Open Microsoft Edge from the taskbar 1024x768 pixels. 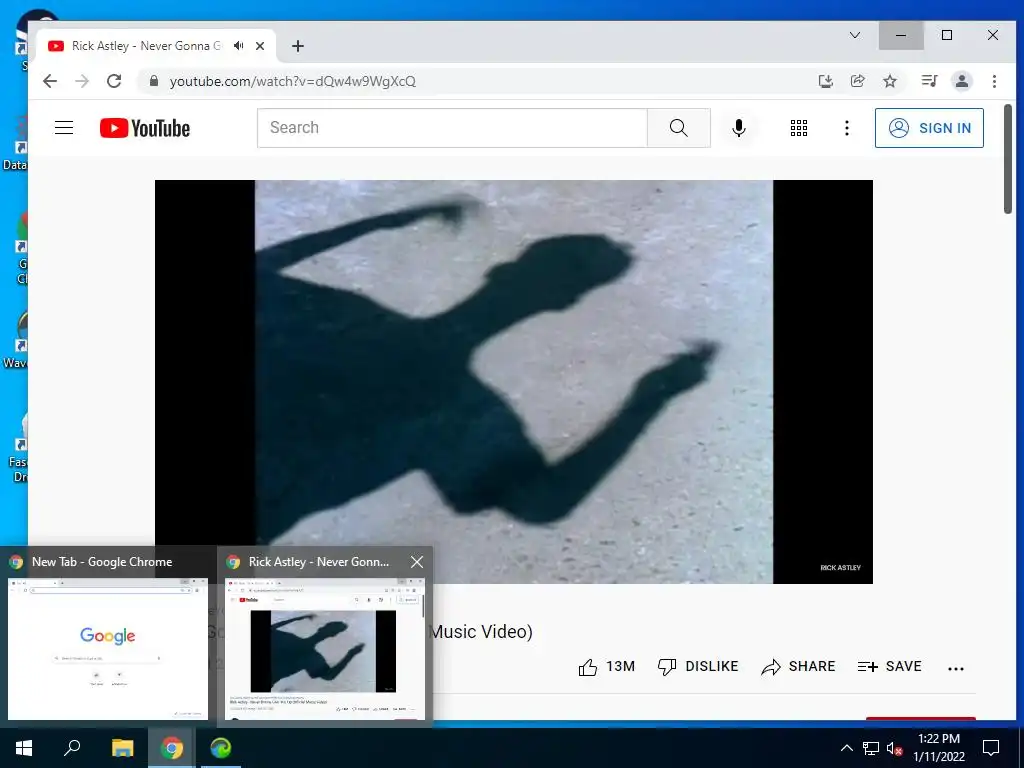tap(221, 748)
